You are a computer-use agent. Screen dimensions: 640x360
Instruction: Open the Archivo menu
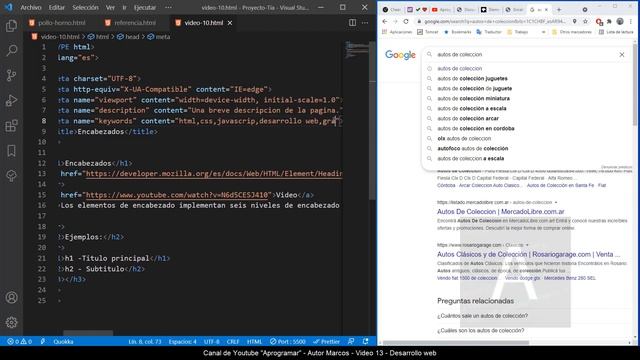point(31,7)
